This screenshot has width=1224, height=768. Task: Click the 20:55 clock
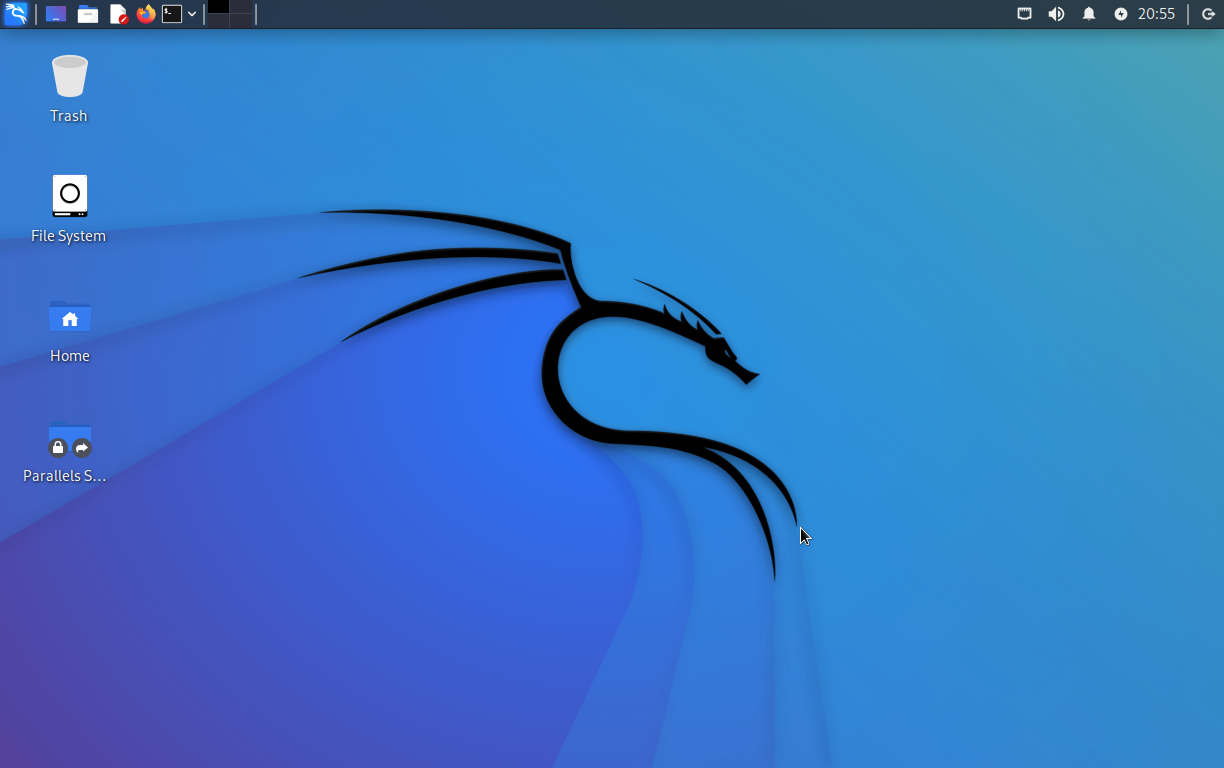click(1157, 14)
